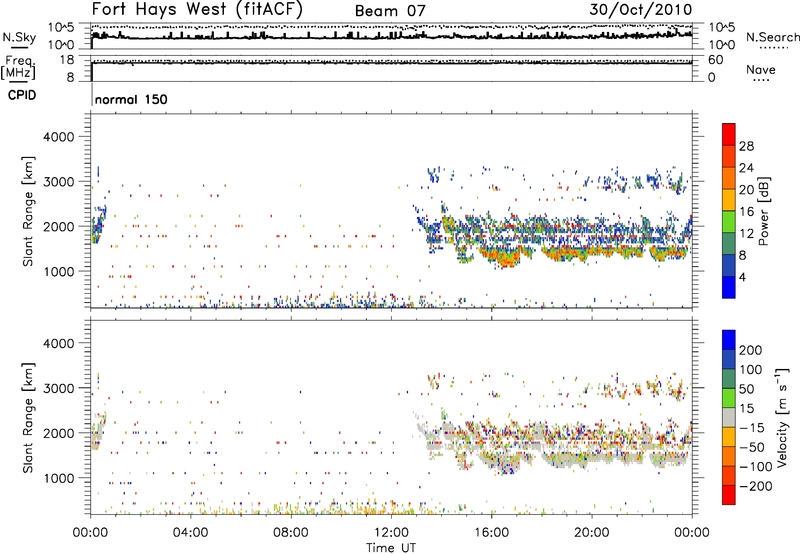Click the "Beam 07" label
Viewport: 800px width, 554px height.
tap(390, 11)
